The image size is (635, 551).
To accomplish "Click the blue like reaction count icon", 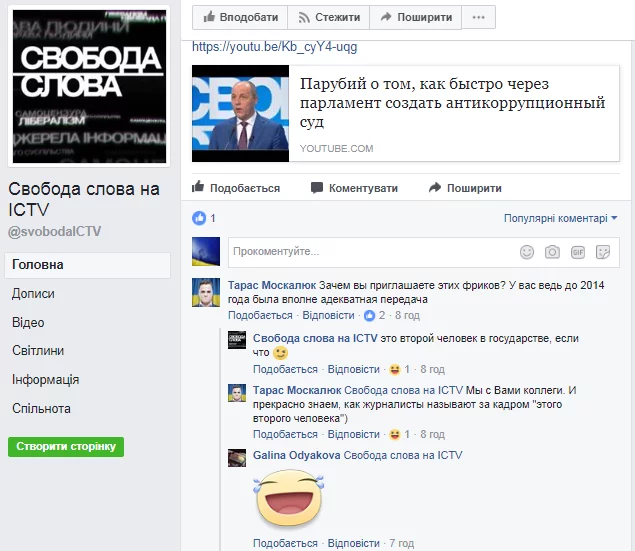I will click(199, 218).
